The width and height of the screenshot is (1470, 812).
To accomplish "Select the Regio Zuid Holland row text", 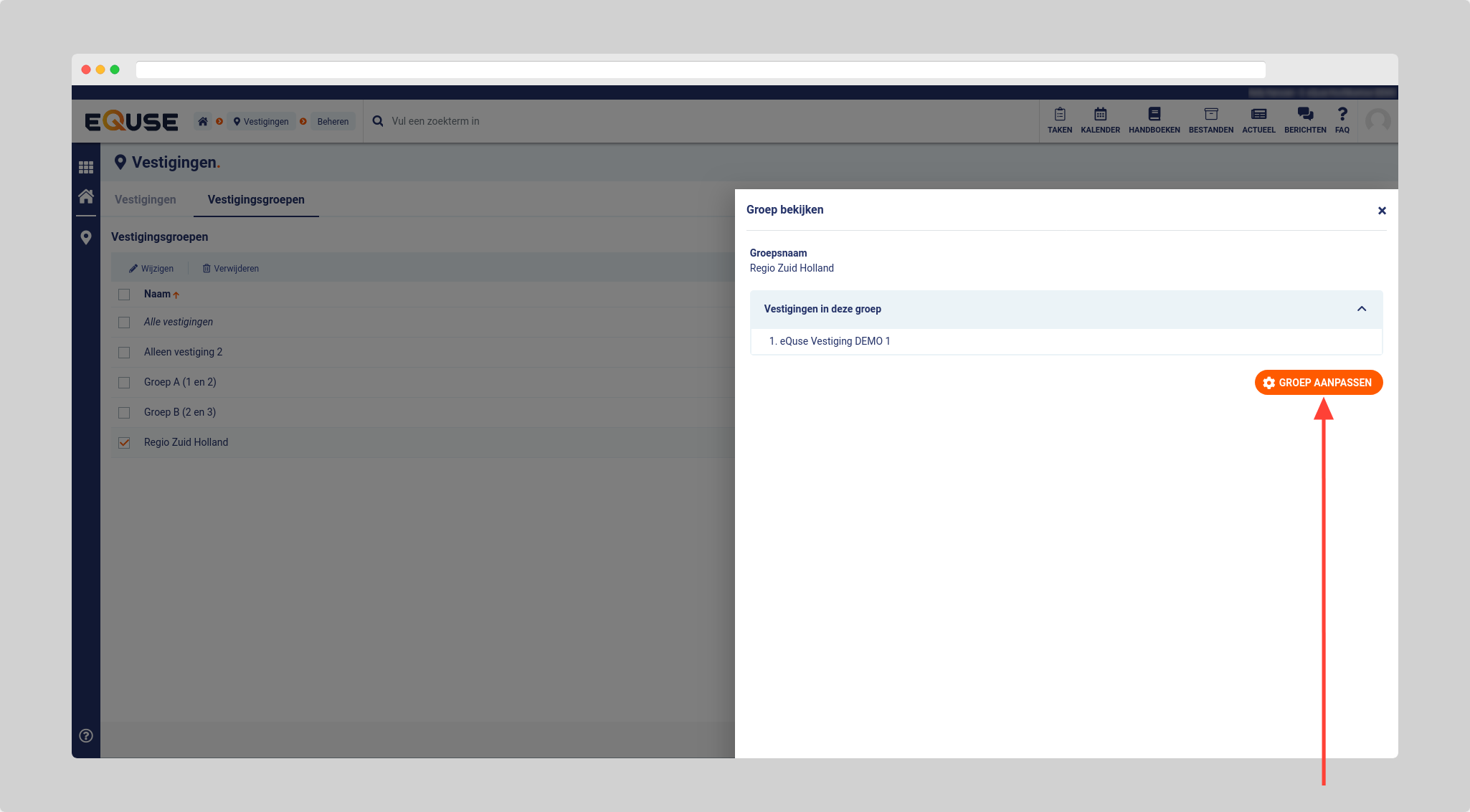I will (186, 442).
